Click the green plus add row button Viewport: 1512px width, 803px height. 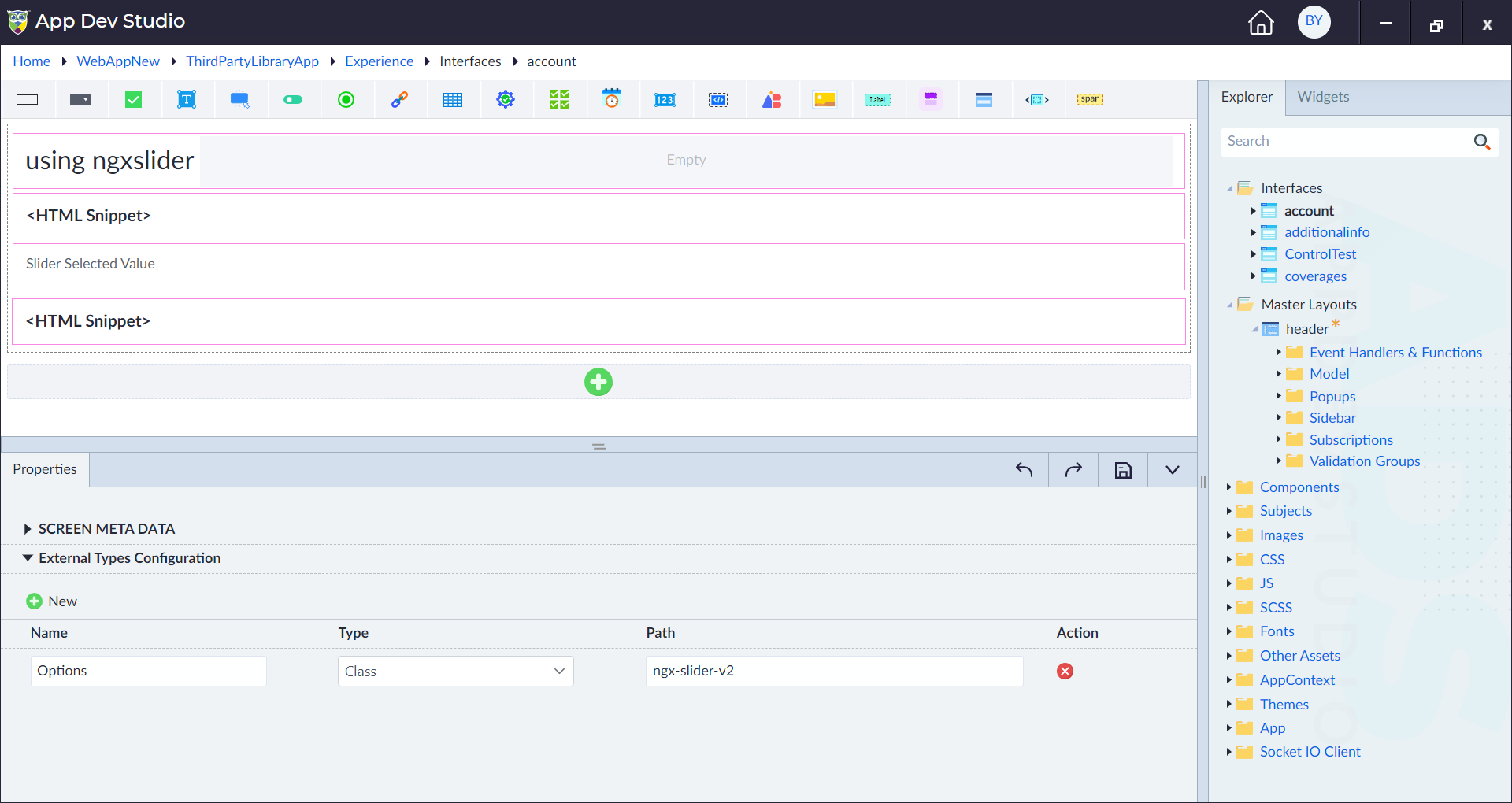(598, 382)
